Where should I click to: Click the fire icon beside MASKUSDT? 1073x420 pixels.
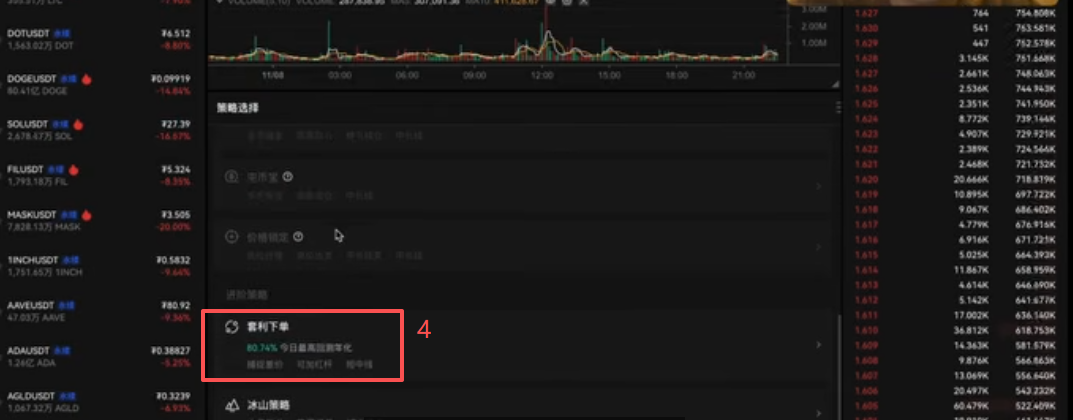pyautogui.click(x=87, y=215)
